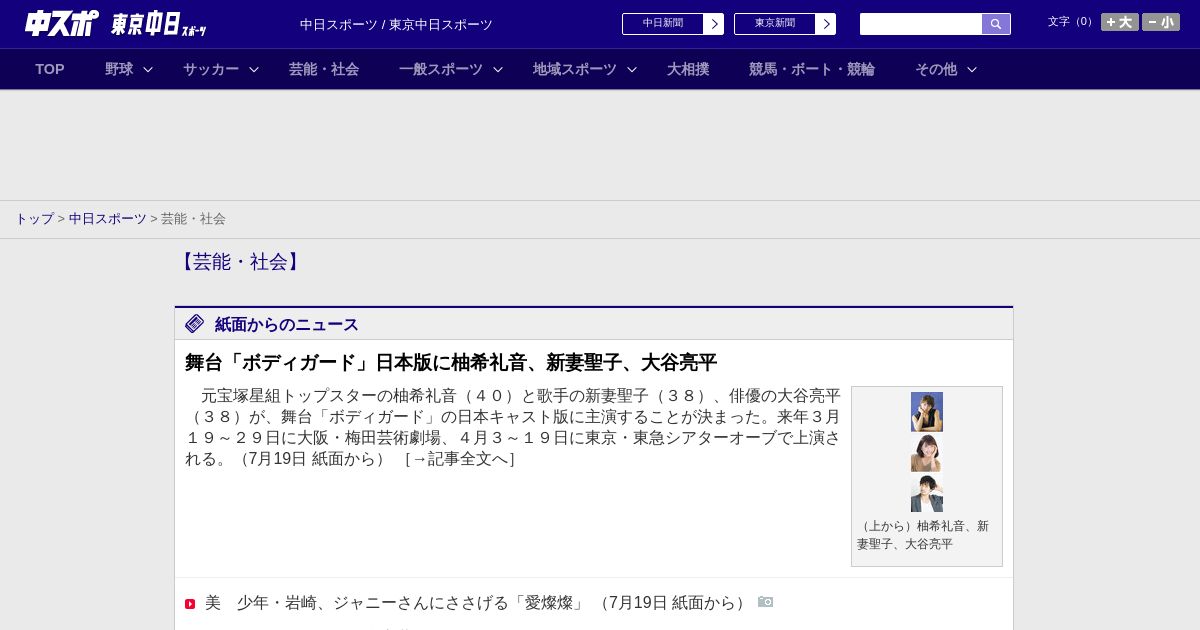Click the red bullet icon beside 美 少年・岩崎
Viewport: 1200px width, 630px height.
190,604
